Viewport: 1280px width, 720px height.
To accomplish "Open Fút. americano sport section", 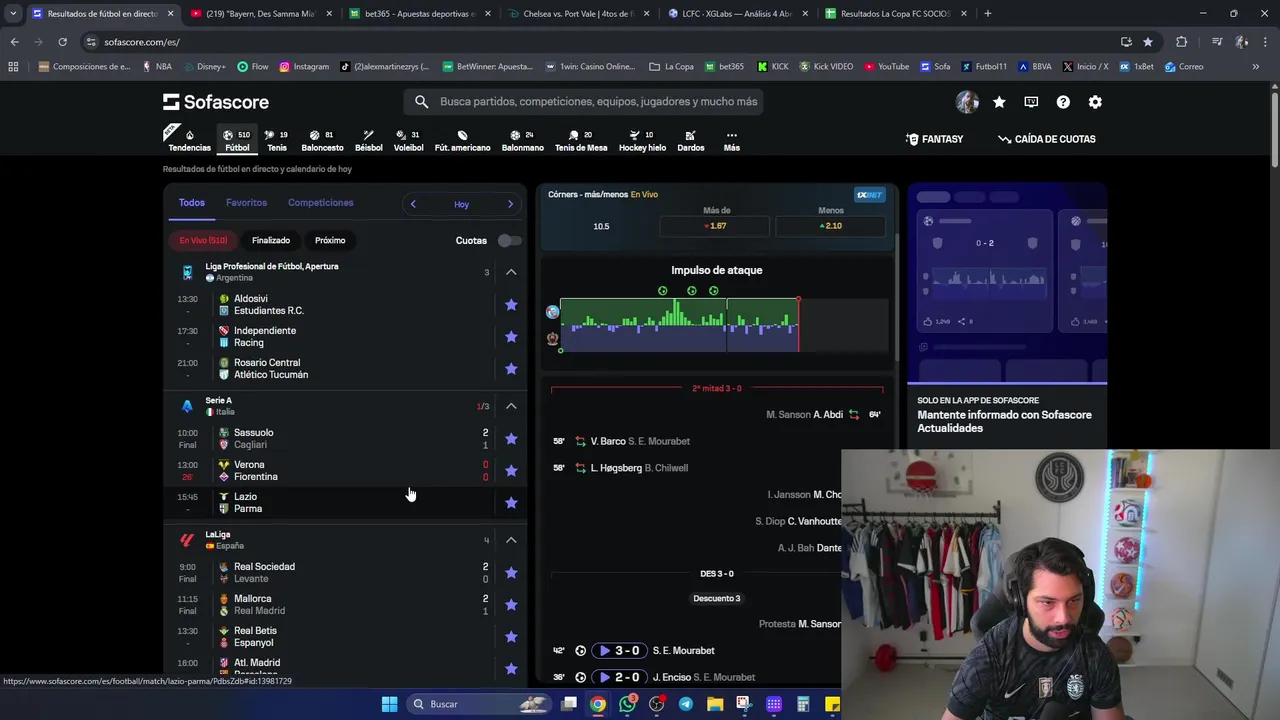I will pyautogui.click(x=462, y=140).
